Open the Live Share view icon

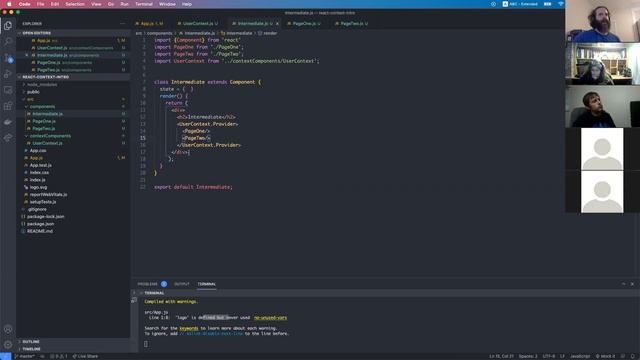point(8,138)
